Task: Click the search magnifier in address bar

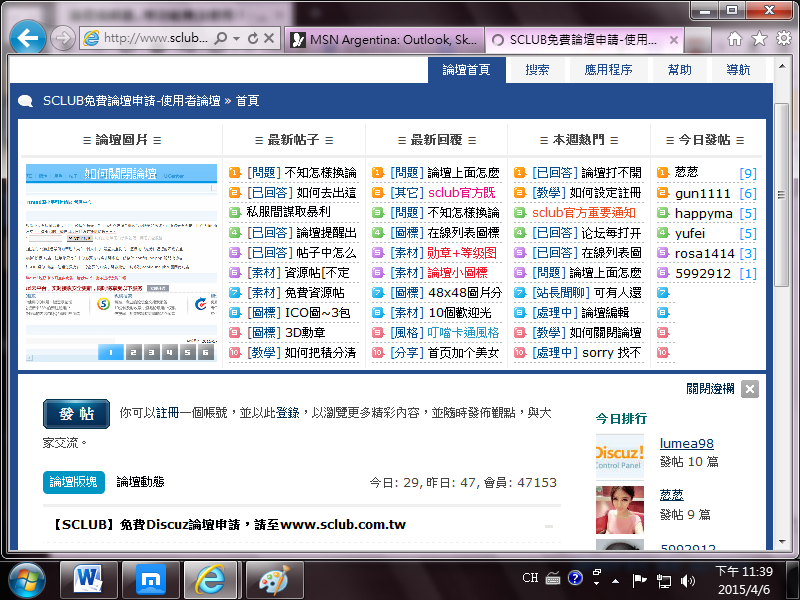Action: click(x=220, y=38)
